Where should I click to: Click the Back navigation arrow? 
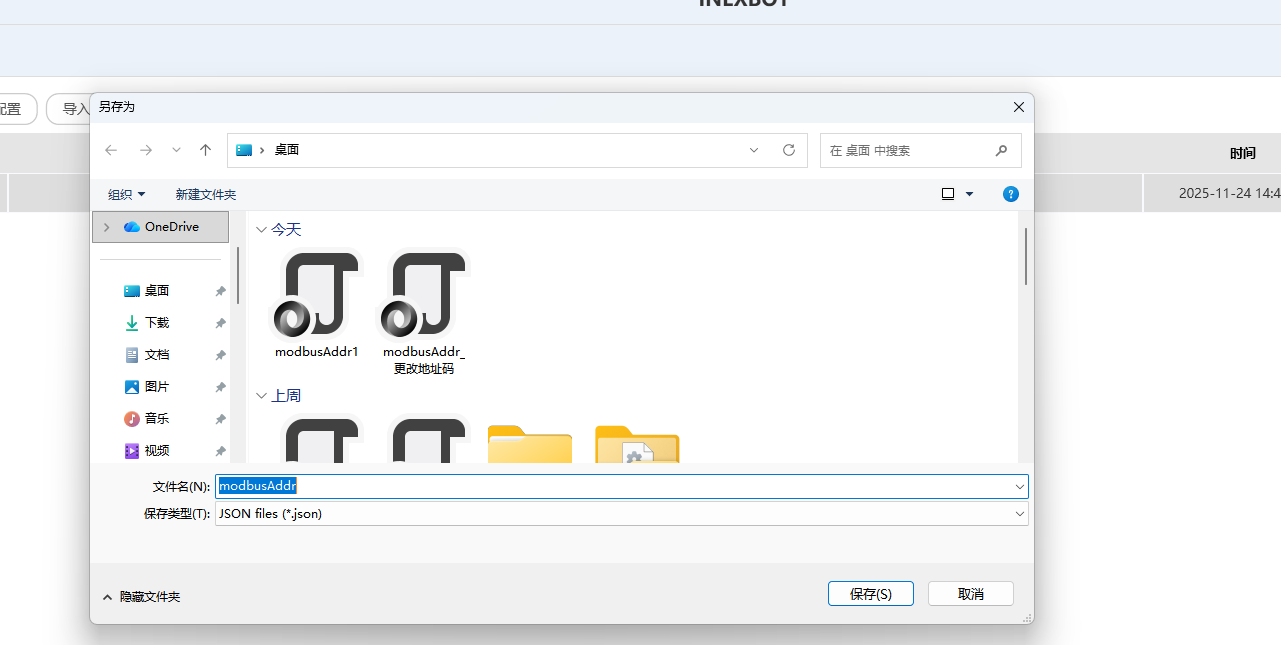(x=111, y=150)
